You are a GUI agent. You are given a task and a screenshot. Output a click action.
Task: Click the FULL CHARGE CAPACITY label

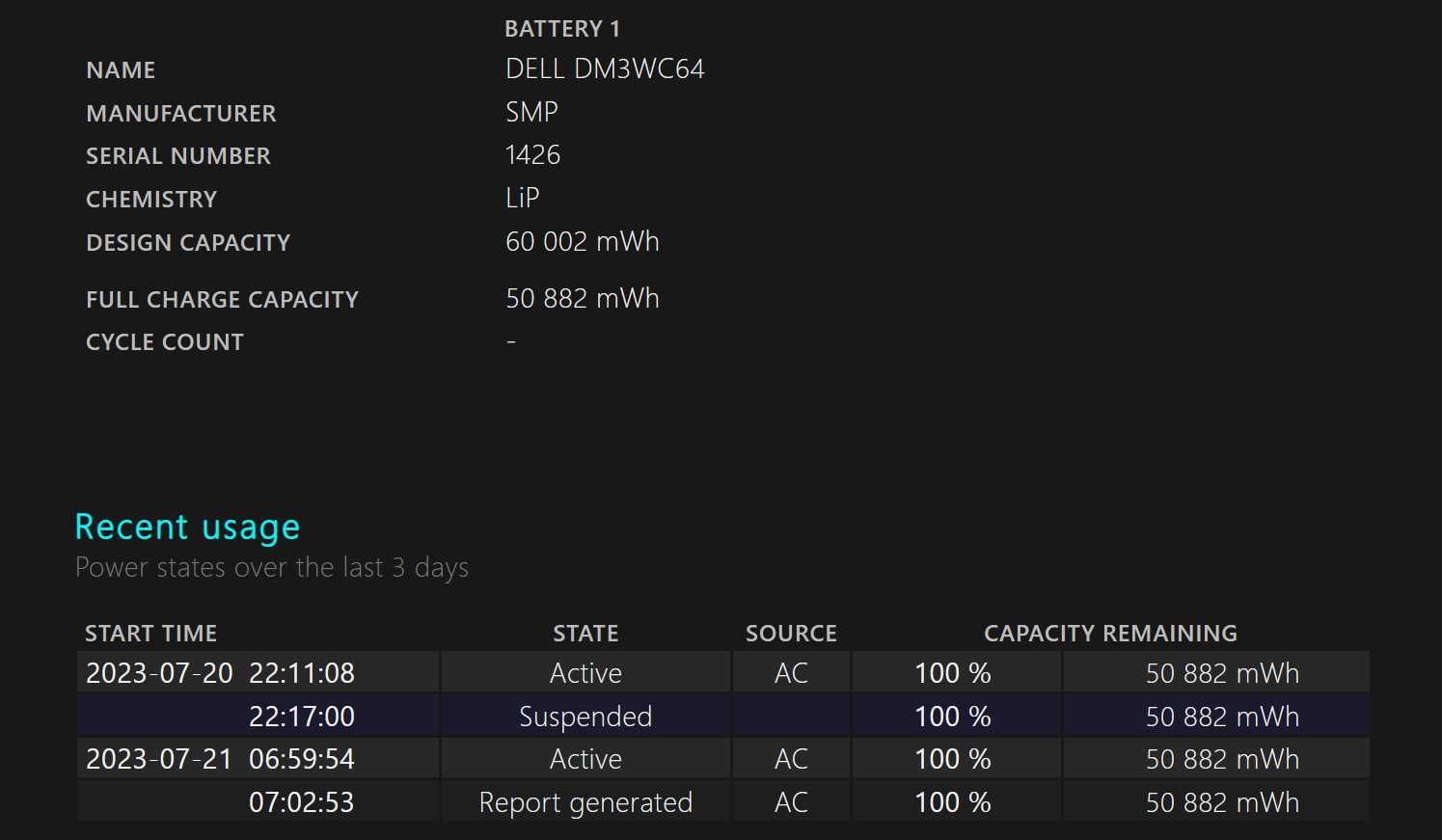(222, 300)
